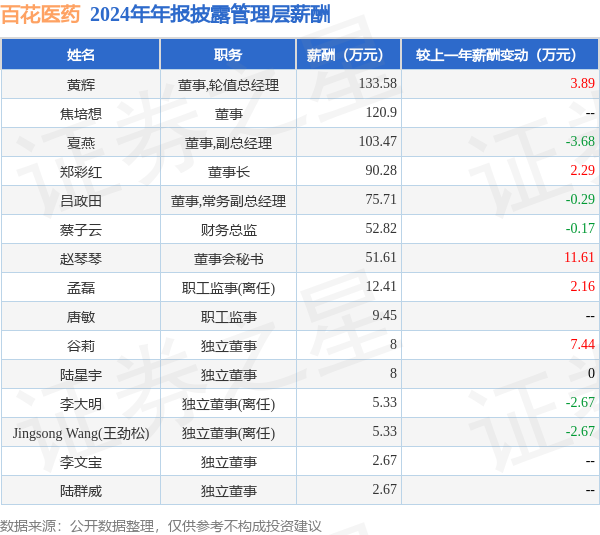Click the position 董事长
The width and height of the screenshot is (600, 535).
click(228, 172)
